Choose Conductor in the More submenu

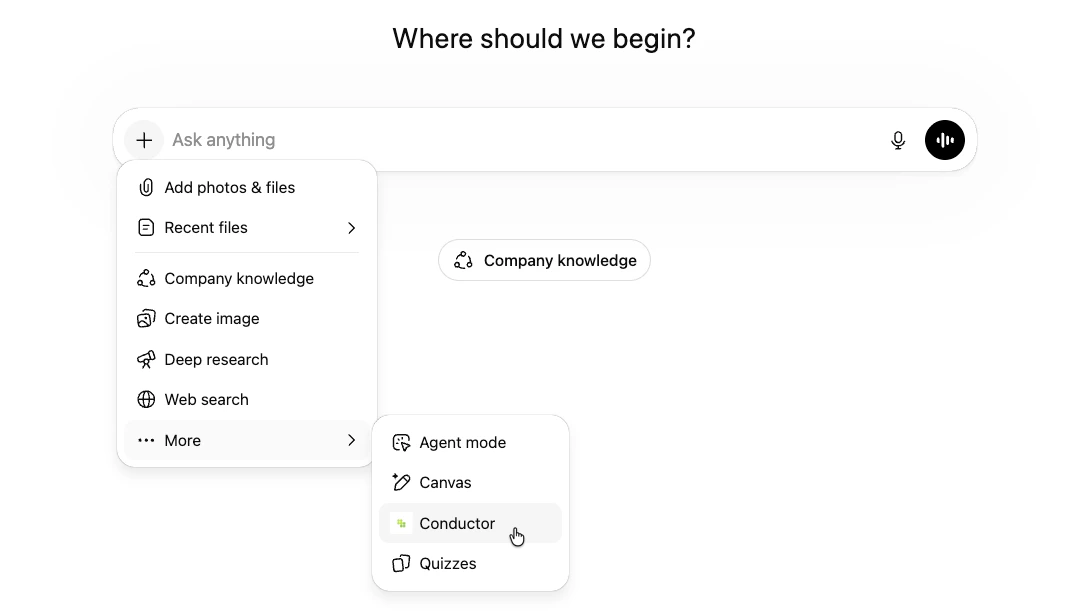coord(457,523)
